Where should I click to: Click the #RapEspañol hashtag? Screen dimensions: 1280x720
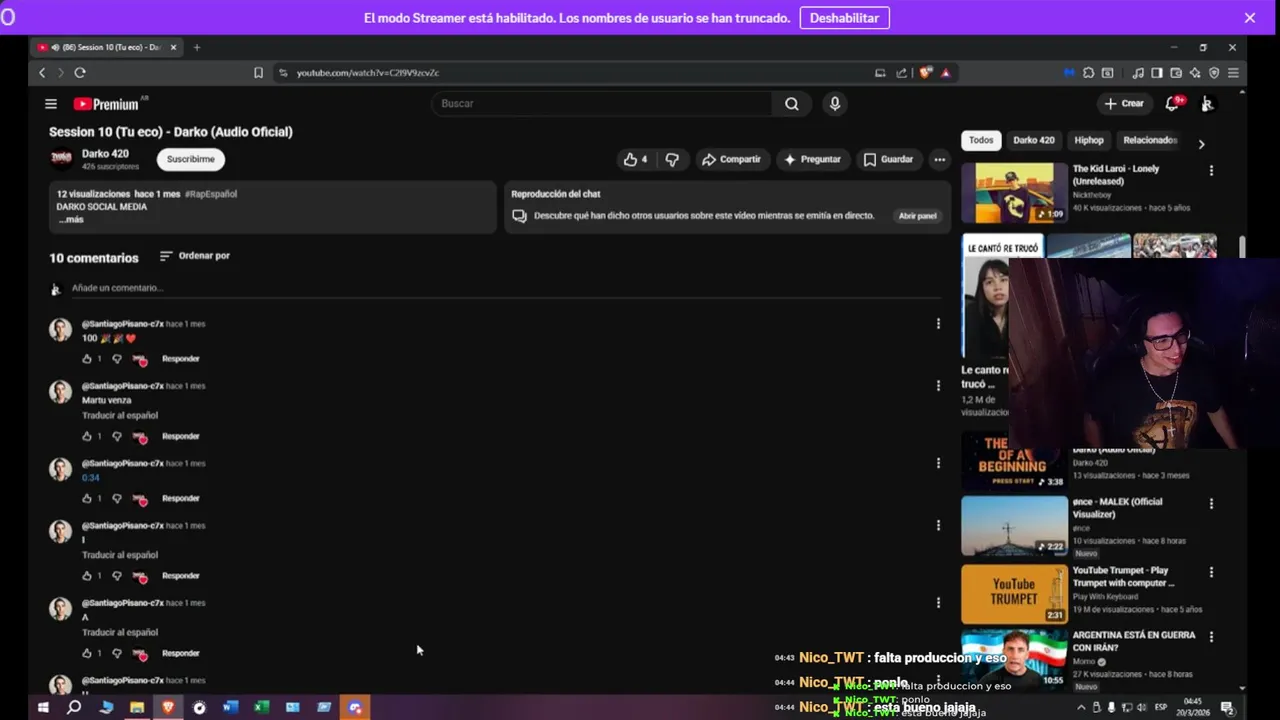(x=211, y=194)
